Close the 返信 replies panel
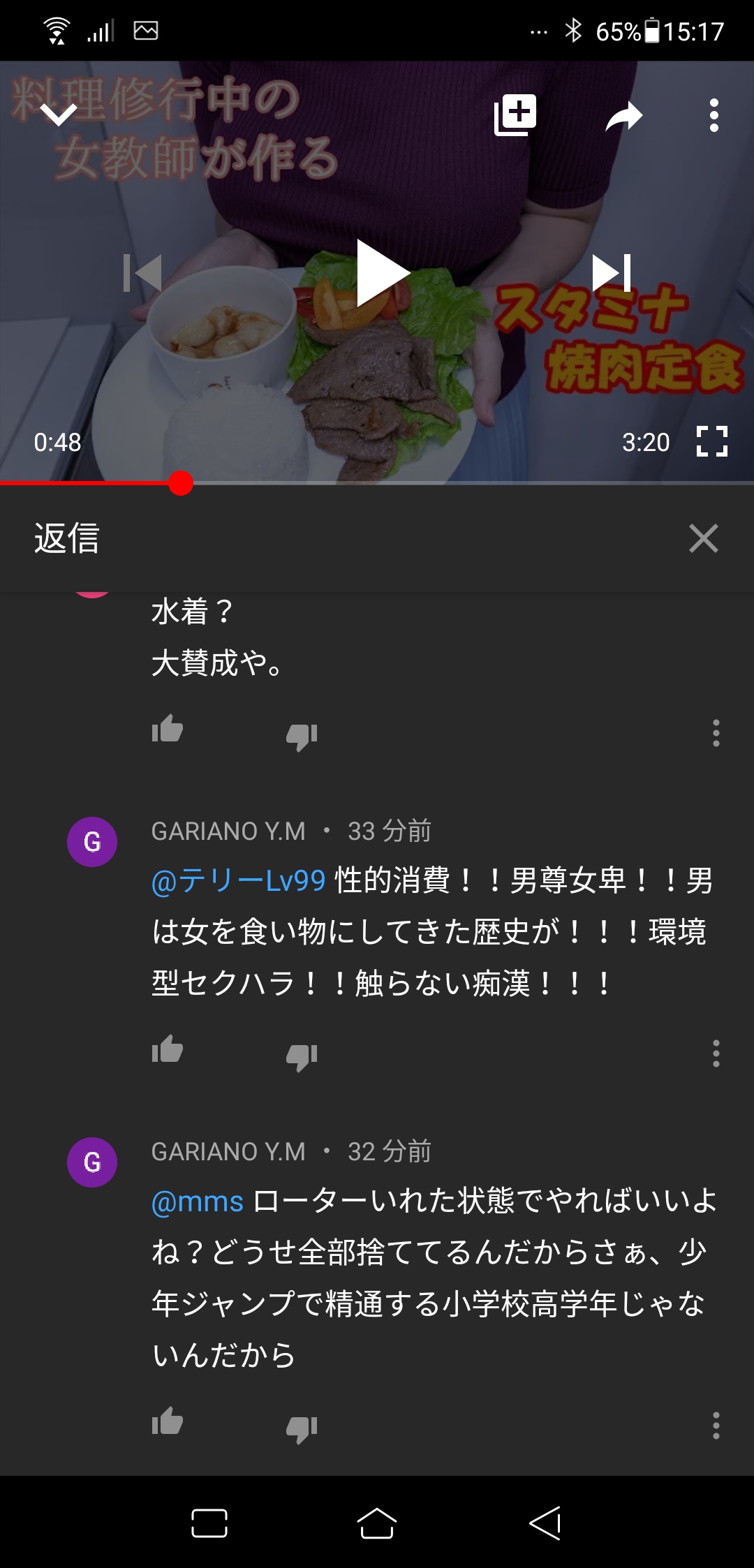The image size is (754, 1568). (x=703, y=538)
